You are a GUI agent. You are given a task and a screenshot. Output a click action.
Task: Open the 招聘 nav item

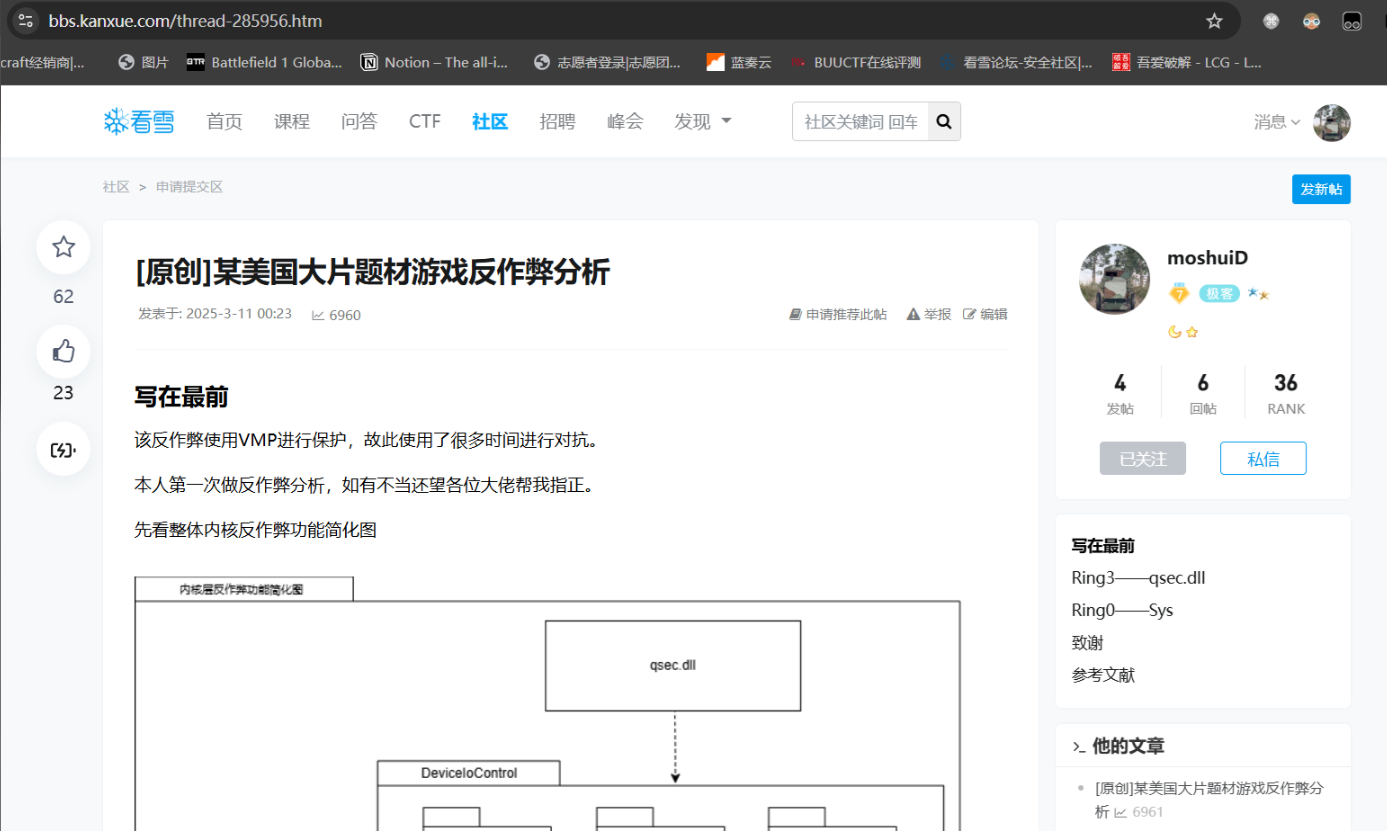pos(557,121)
